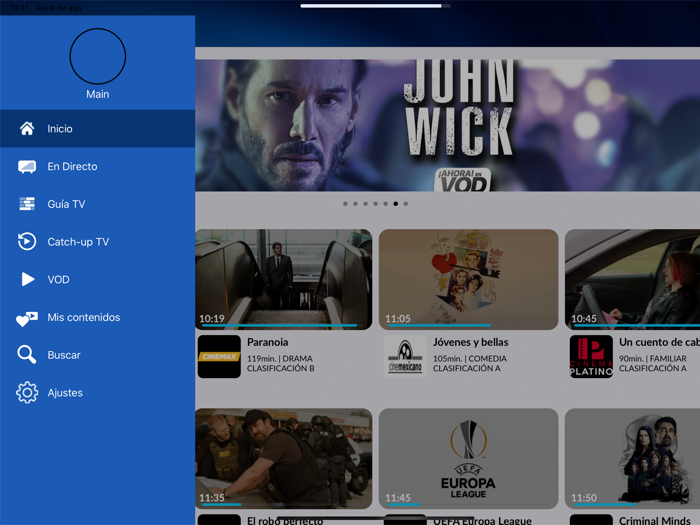
Task: Click the 105min. COMEDIA info text
Action: [470, 358]
